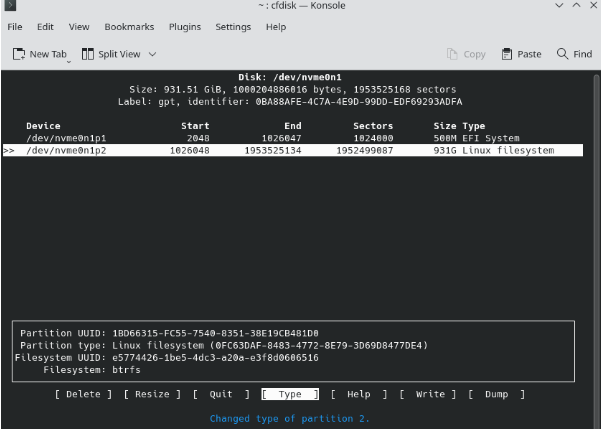Click the 1024000 sectors value
The height and width of the screenshot is (429, 601).
pyautogui.click(x=373, y=138)
